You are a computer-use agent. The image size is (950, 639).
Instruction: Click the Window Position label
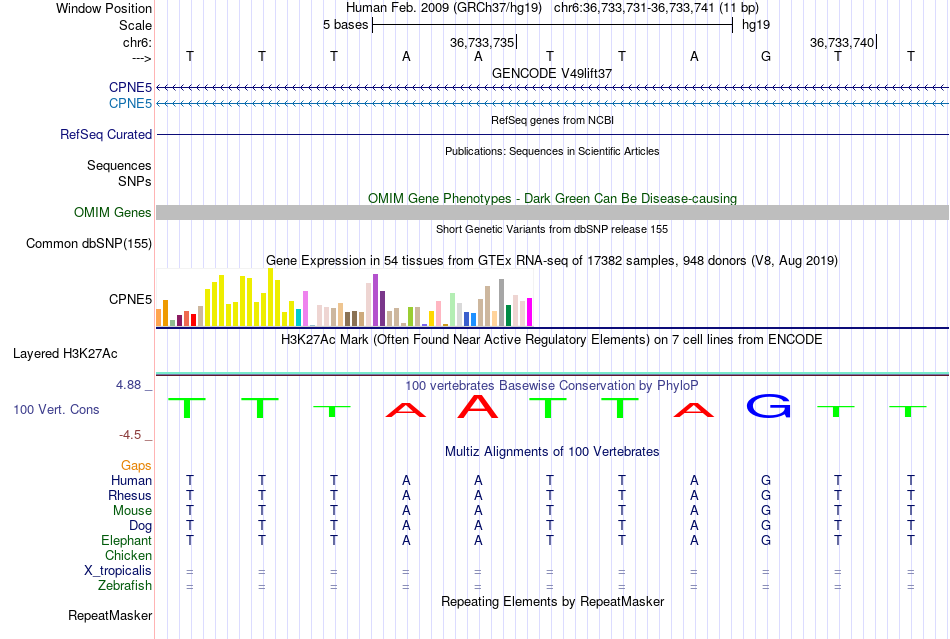coord(104,8)
